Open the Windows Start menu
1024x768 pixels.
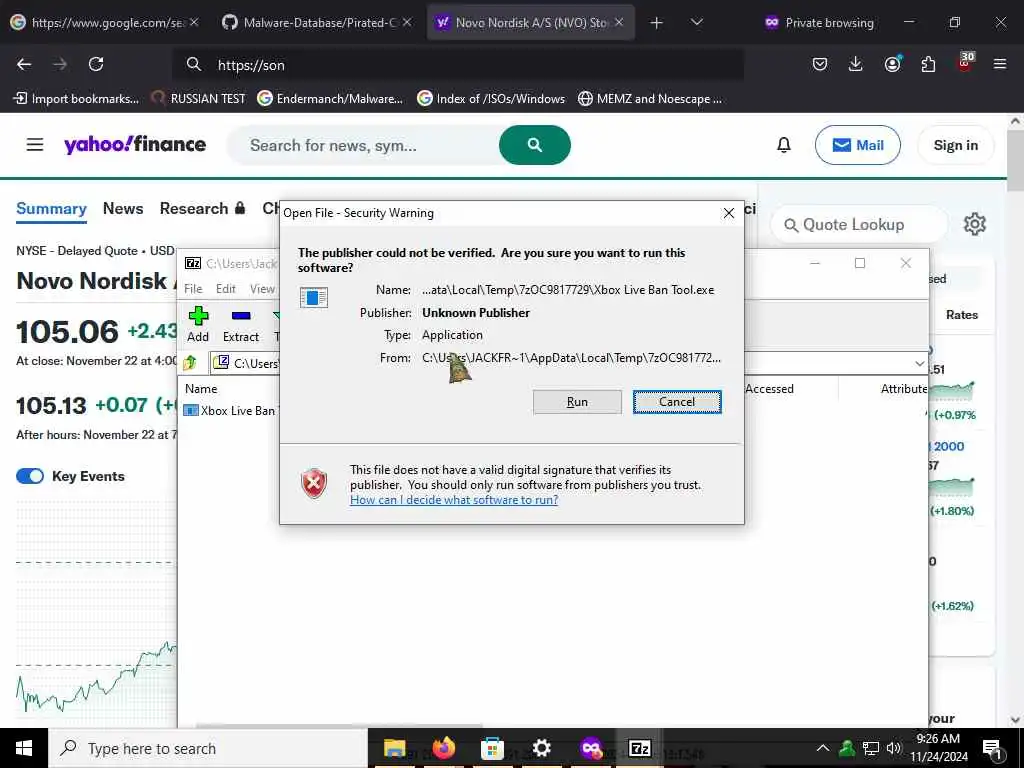click(x=24, y=748)
